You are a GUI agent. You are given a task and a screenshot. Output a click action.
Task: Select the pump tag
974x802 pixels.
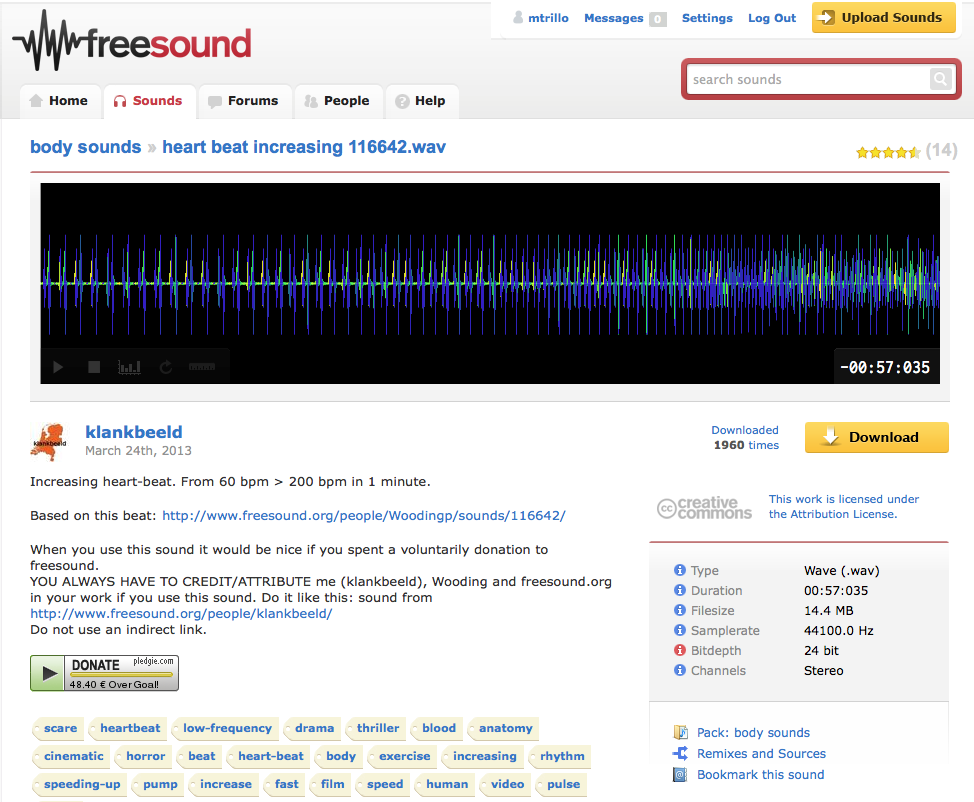tap(158, 784)
